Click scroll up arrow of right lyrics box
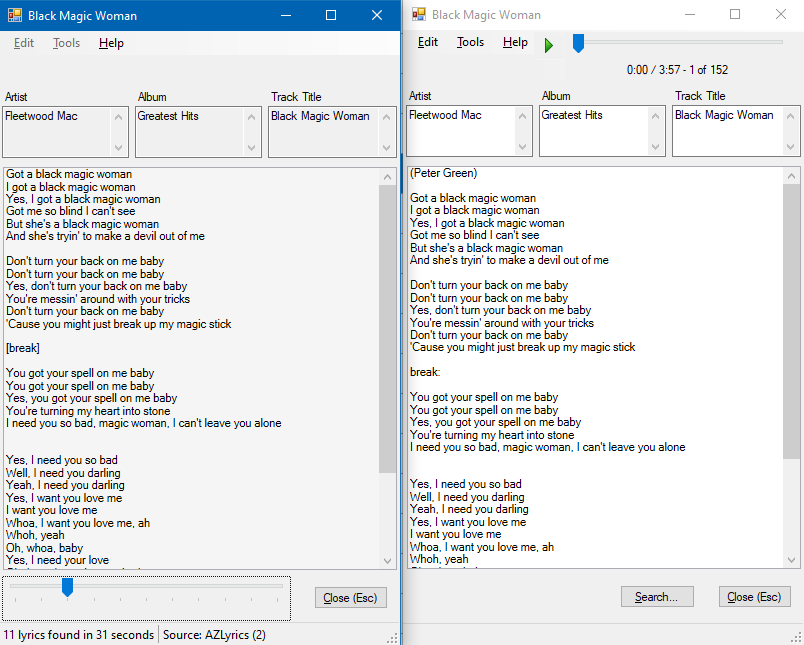The height and width of the screenshot is (645, 804). pos(791,176)
